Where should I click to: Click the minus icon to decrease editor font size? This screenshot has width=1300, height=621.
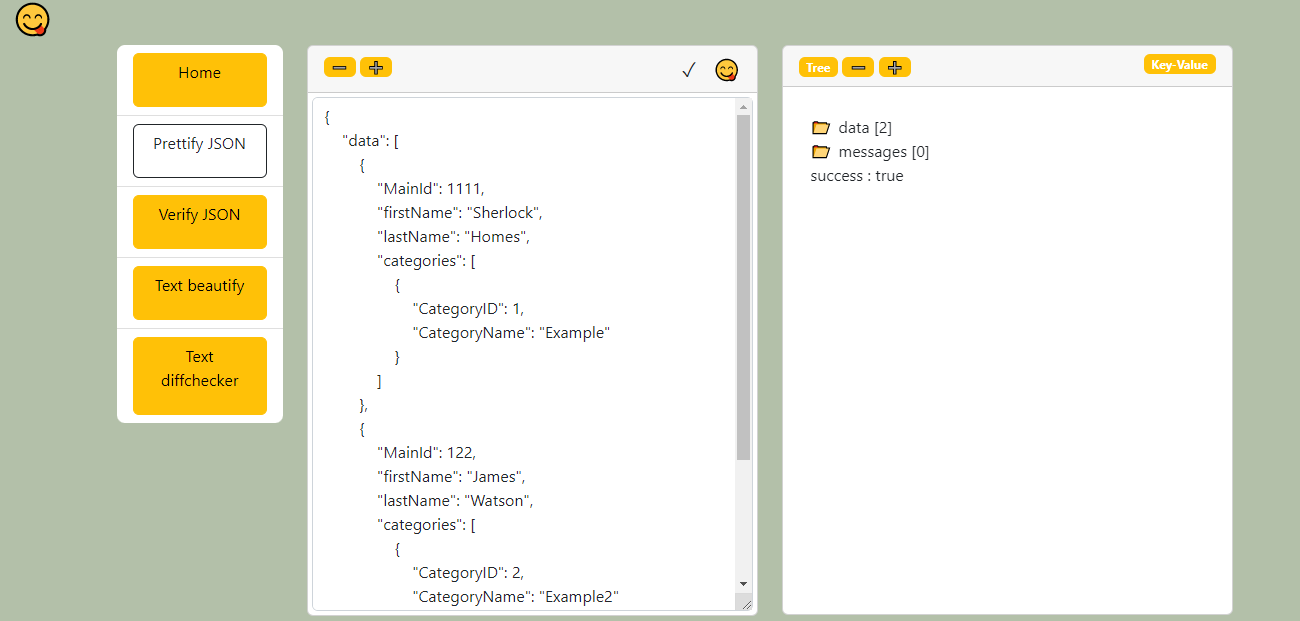tap(339, 67)
